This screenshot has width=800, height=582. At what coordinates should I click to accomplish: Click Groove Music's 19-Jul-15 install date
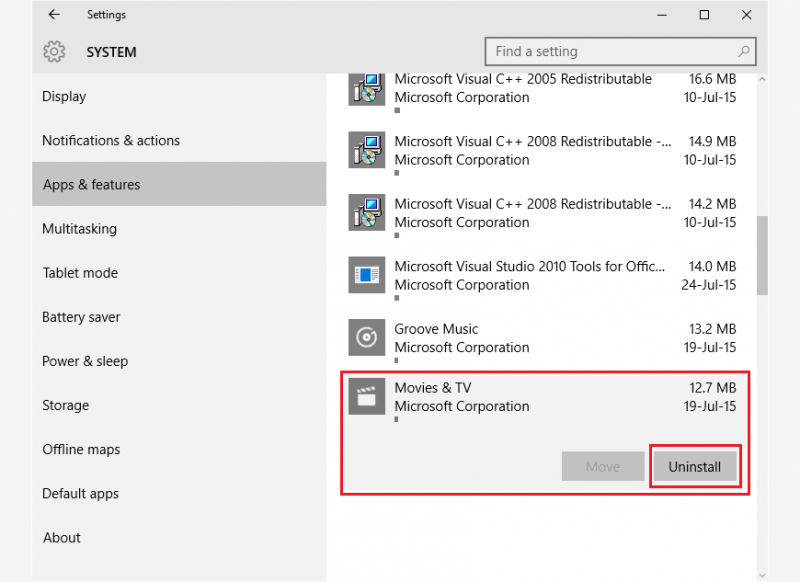pos(710,347)
